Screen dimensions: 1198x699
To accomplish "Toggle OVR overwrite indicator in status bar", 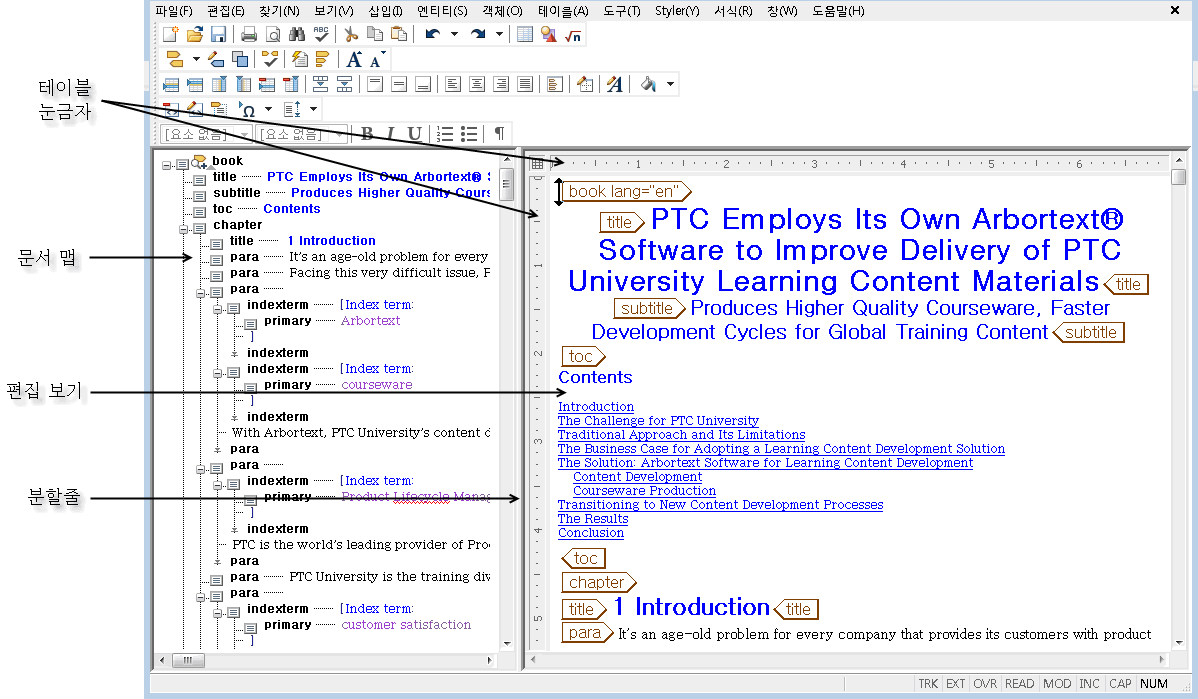I will click(x=985, y=684).
